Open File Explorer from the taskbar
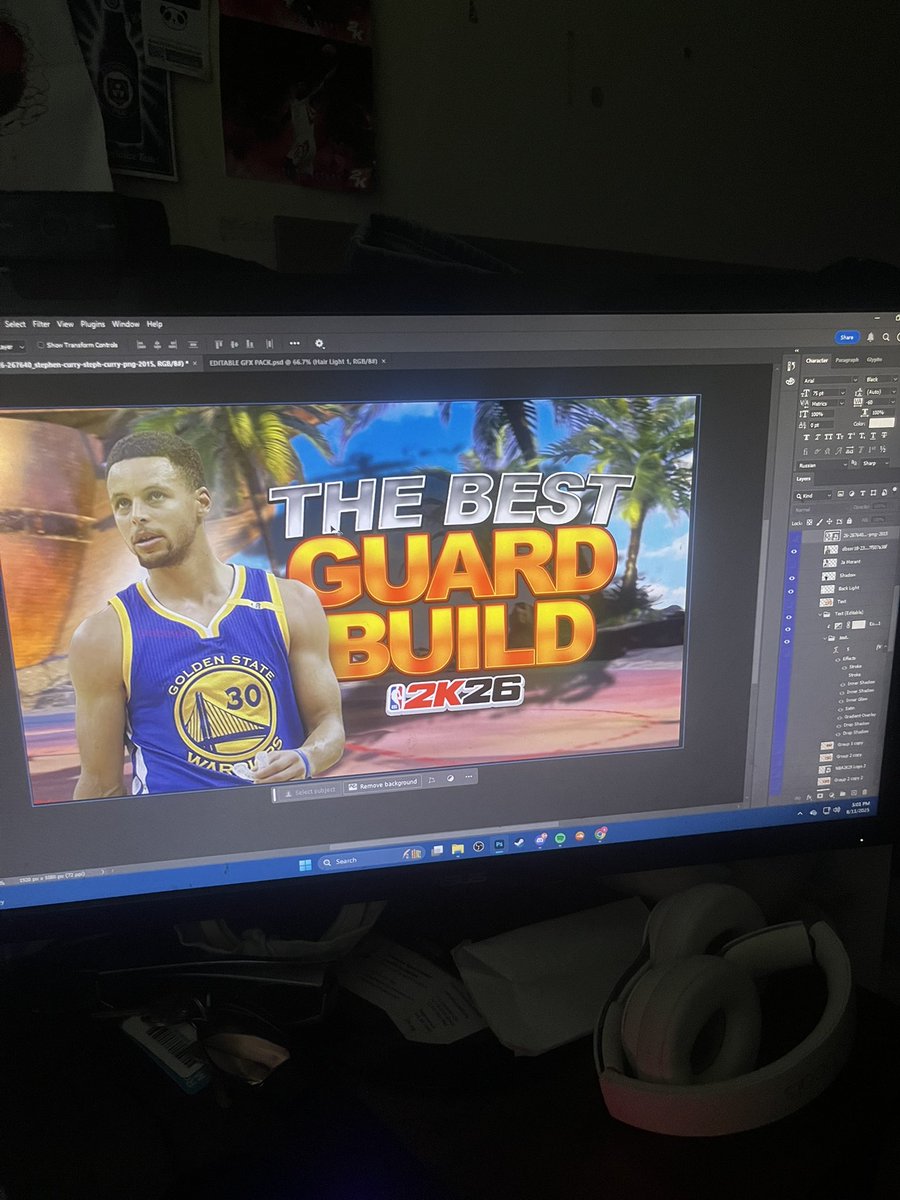 (457, 849)
